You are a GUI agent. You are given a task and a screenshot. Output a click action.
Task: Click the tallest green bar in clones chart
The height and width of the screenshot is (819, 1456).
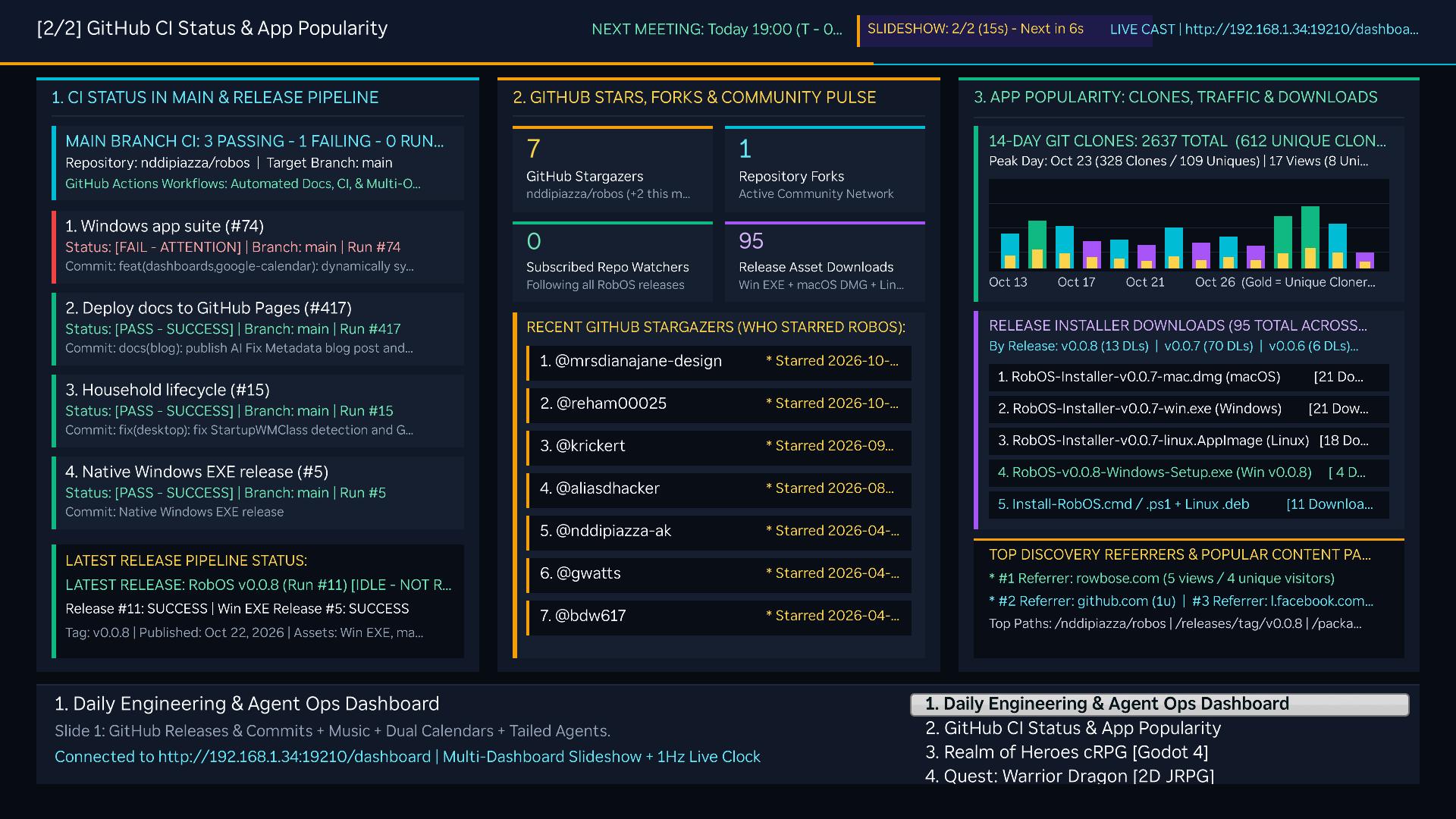(x=1310, y=237)
